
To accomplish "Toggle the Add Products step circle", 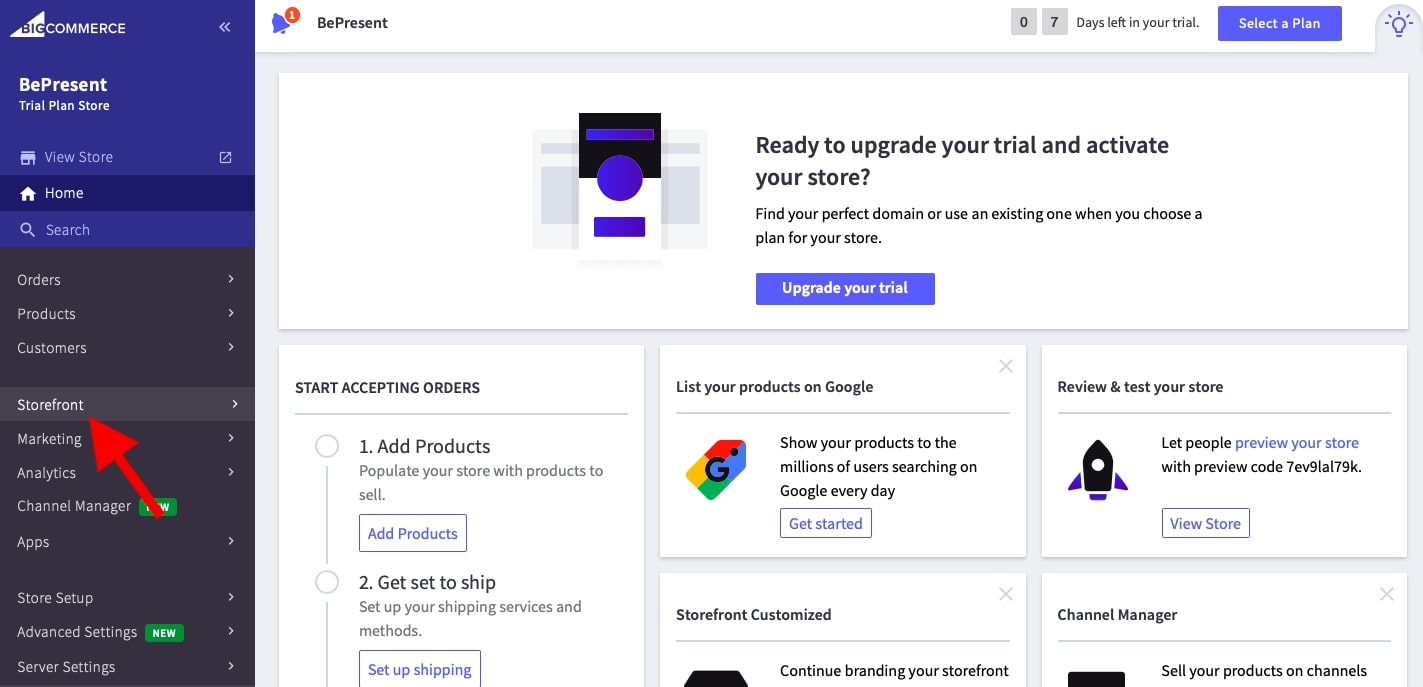I will 327,446.
